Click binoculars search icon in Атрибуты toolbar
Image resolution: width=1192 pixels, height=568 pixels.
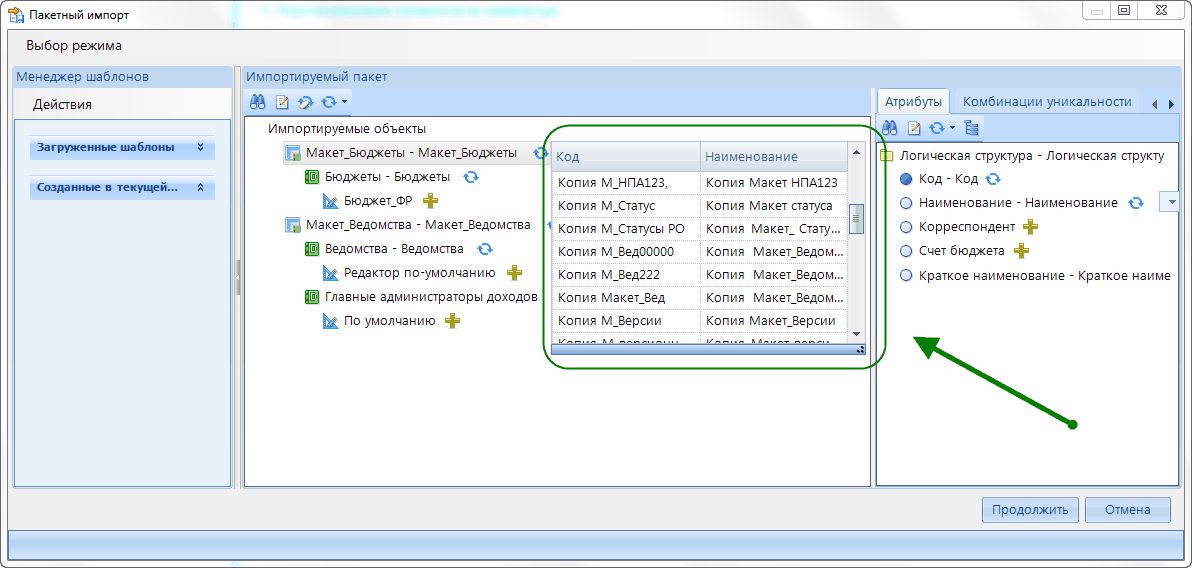890,128
